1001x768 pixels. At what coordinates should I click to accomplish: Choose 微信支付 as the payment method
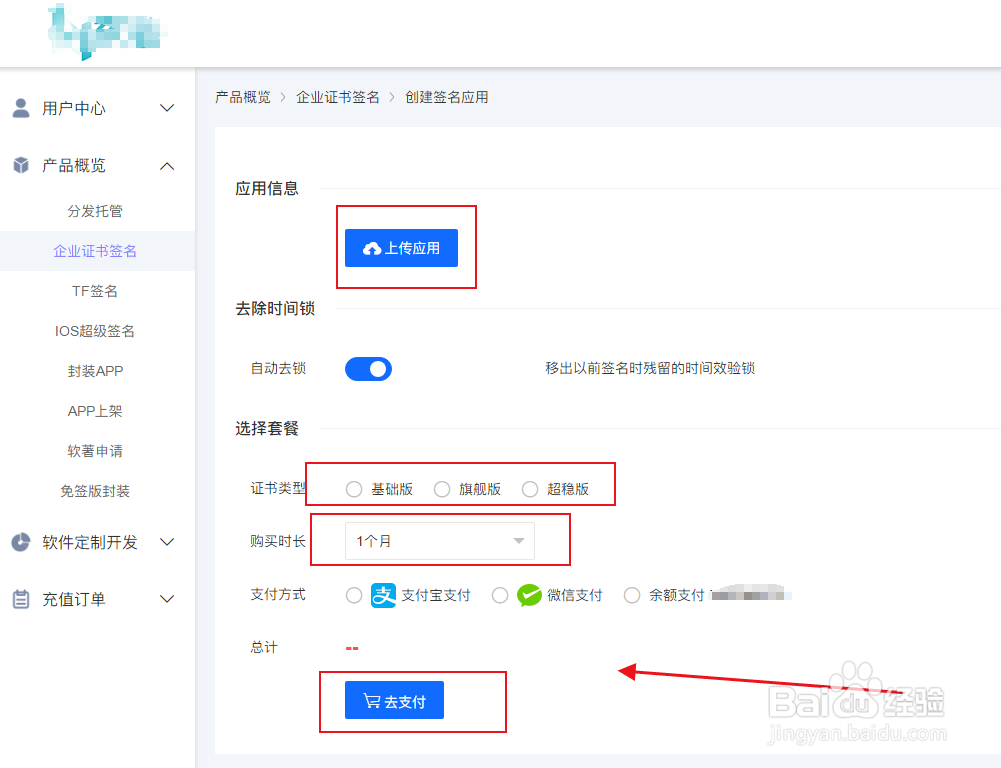[x=499, y=594]
